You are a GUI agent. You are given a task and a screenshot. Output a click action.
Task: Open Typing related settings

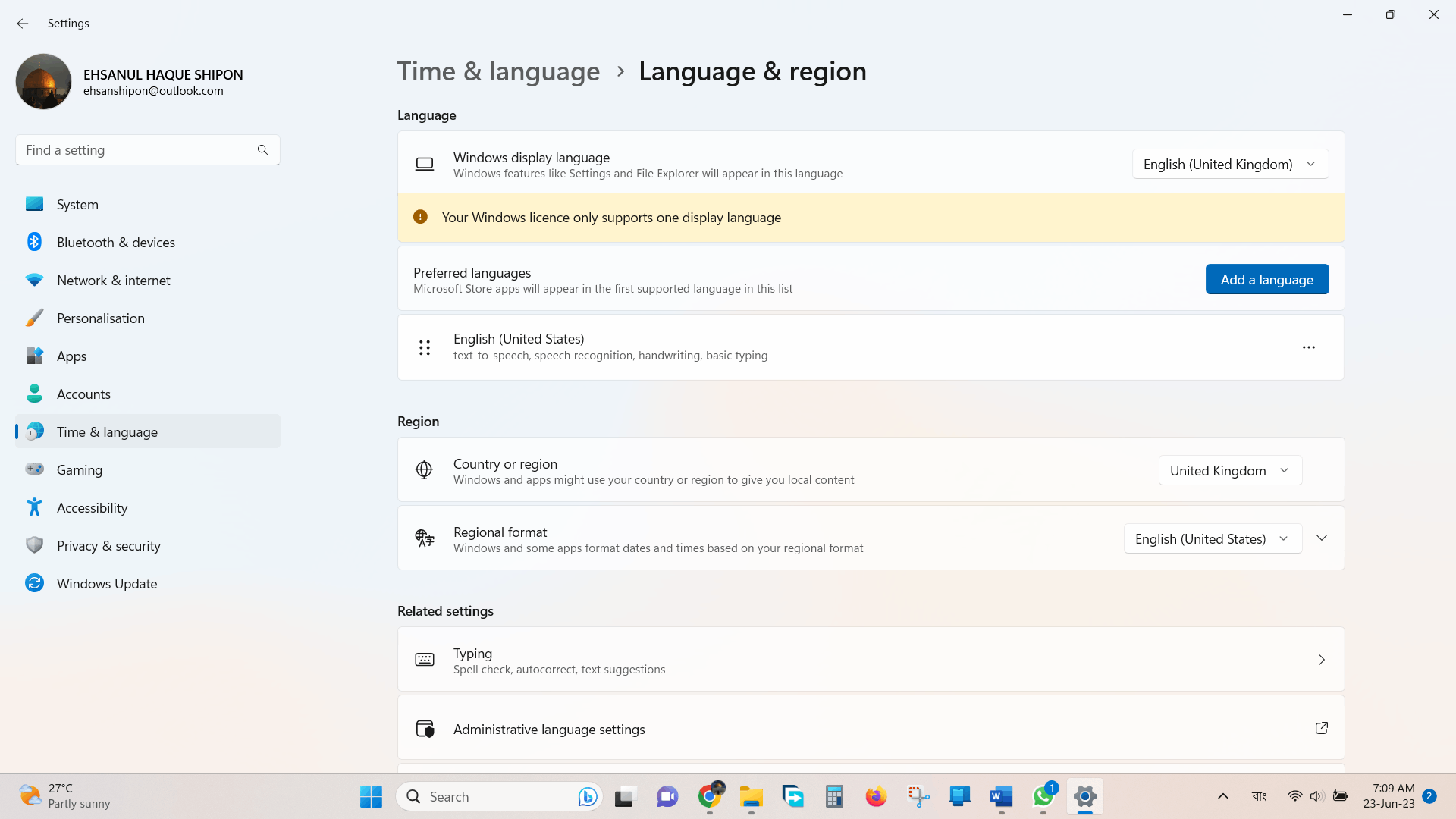pyautogui.click(x=871, y=660)
